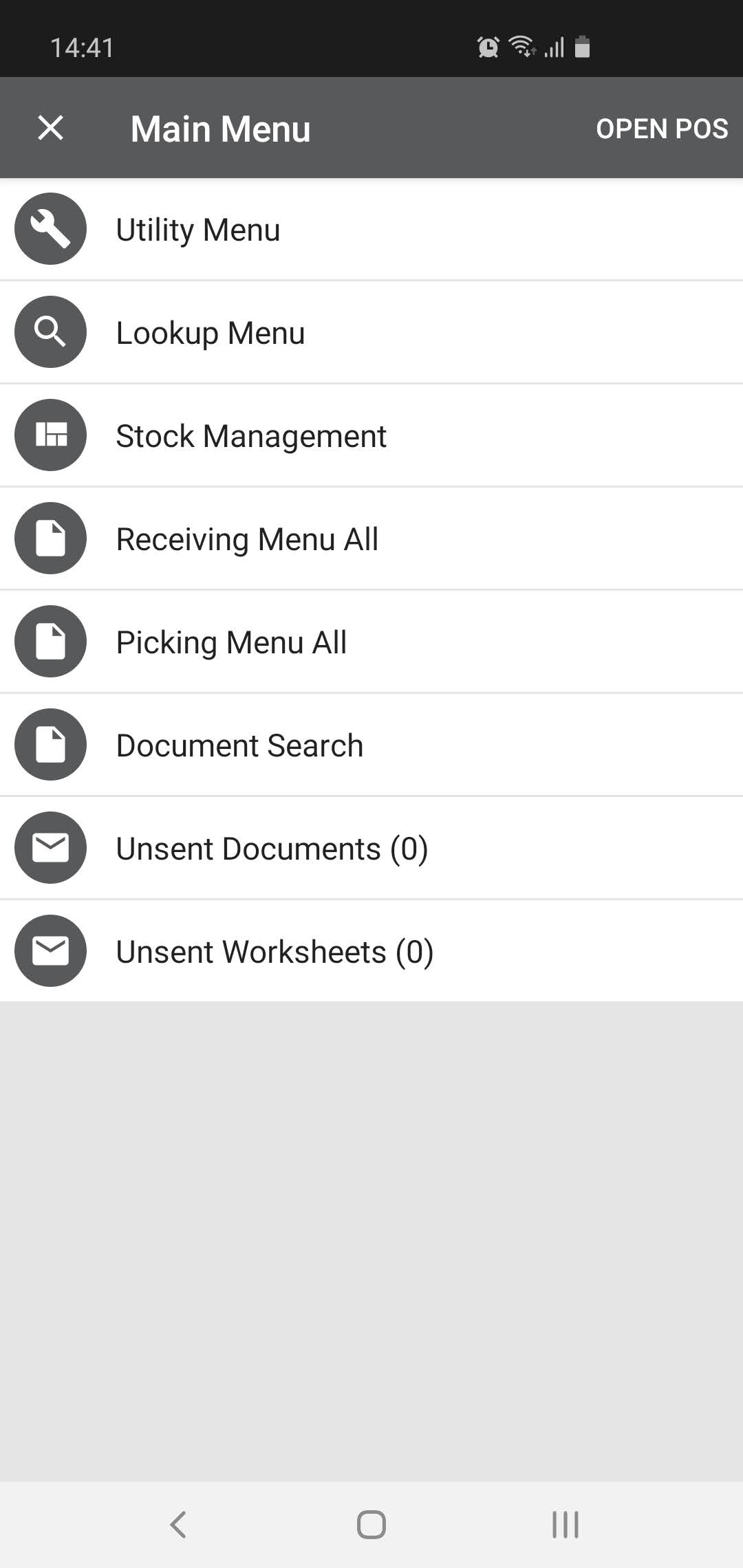
Task: Tap the magnifier icon for Lookup Menu
Action: (x=50, y=332)
